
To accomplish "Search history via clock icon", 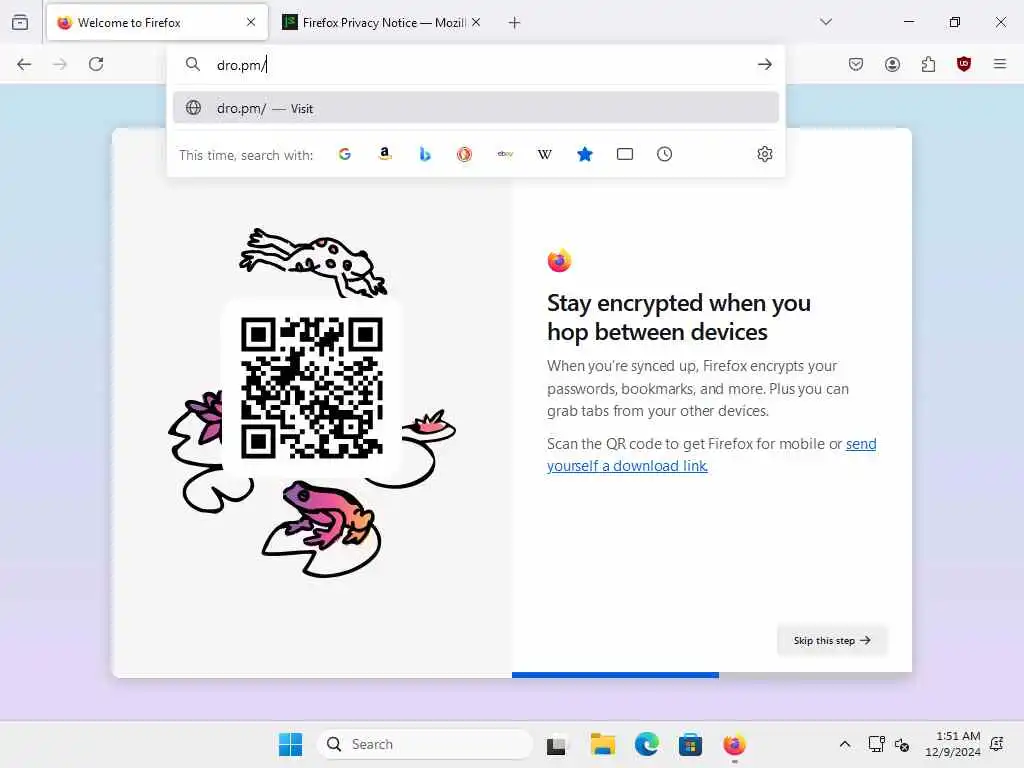I will [664, 154].
